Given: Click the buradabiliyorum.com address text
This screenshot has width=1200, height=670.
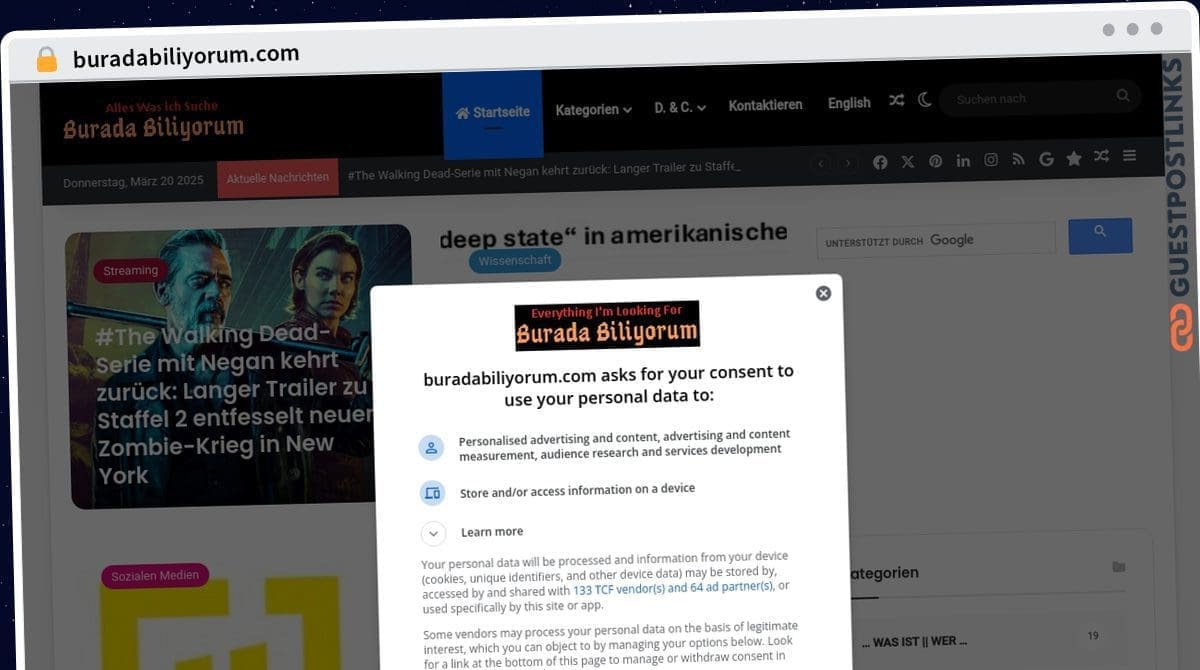Looking at the screenshot, I should click(x=186, y=56).
